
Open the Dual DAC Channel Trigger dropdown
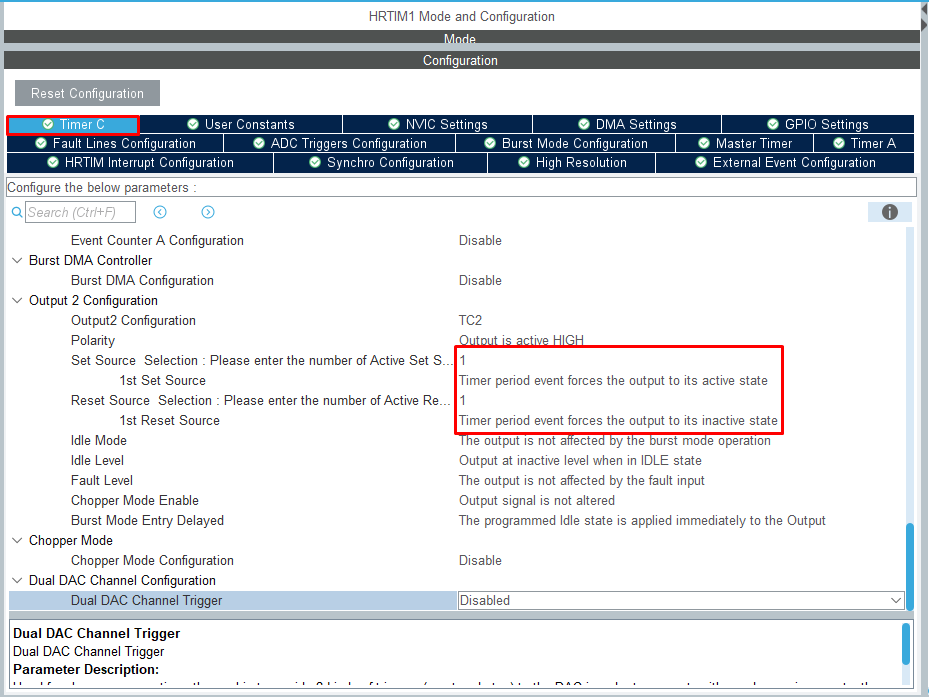click(x=681, y=600)
